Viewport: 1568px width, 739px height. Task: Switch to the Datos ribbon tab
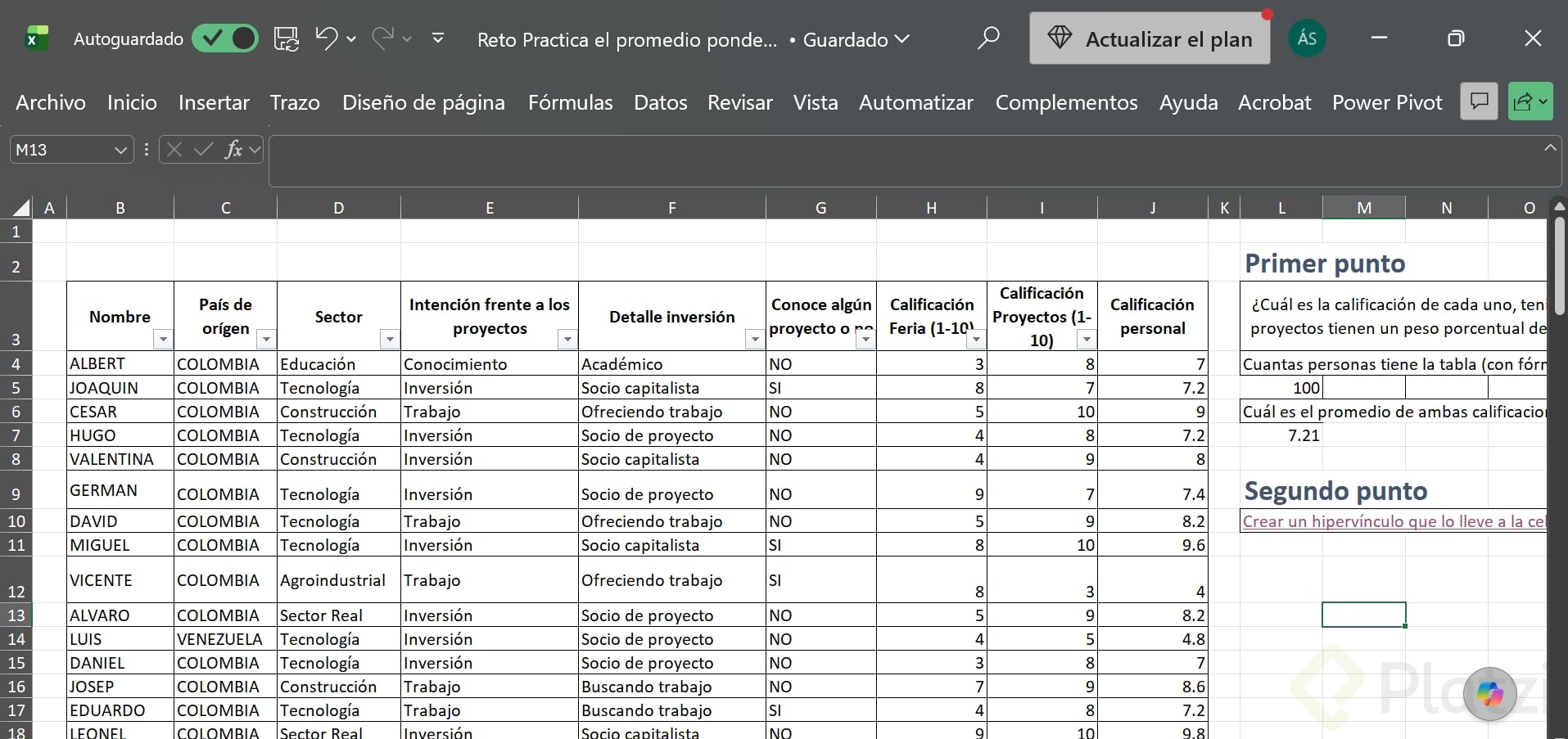tap(660, 102)
